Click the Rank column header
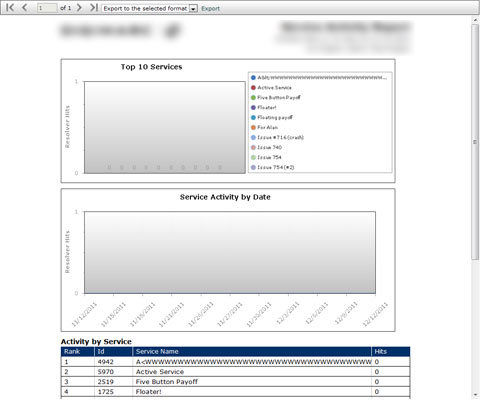This screenshot has height=400, width=480. click(x=77, y=352)
